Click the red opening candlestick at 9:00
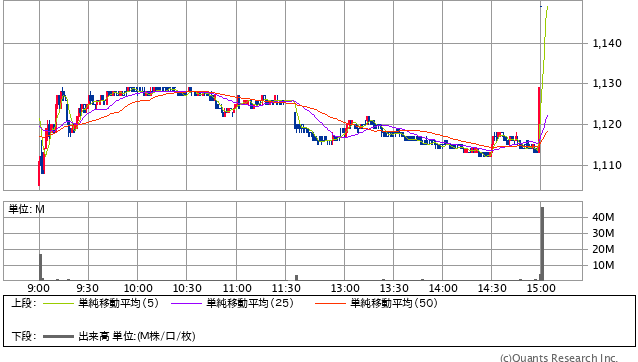638x362 pixels. (x=39, y=174)
